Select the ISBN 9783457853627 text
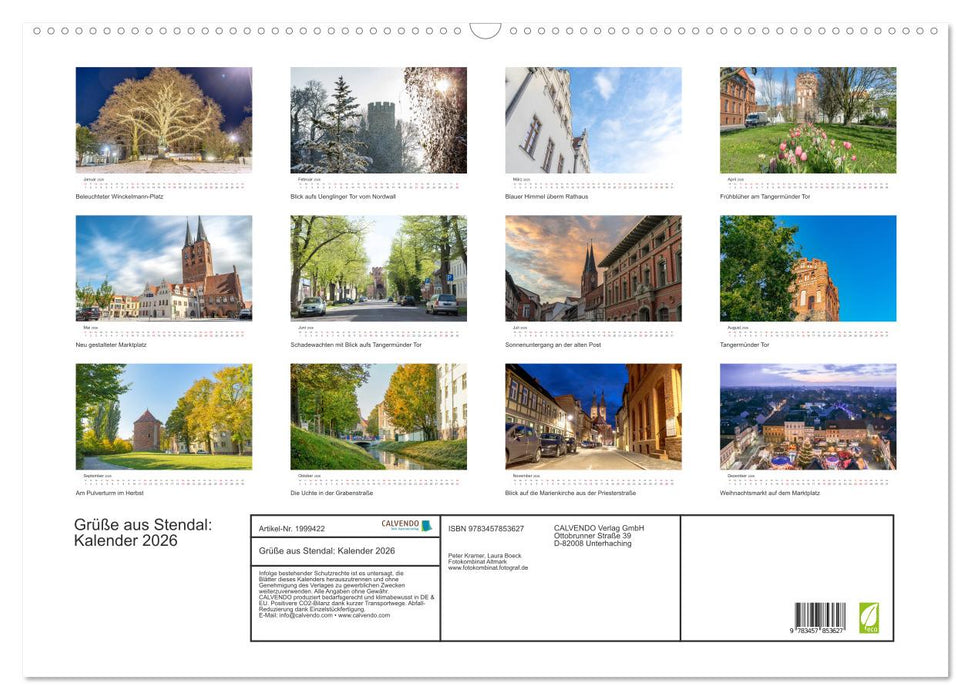The width and height of the screenshot is (971, 700). (x=486, y=528)
